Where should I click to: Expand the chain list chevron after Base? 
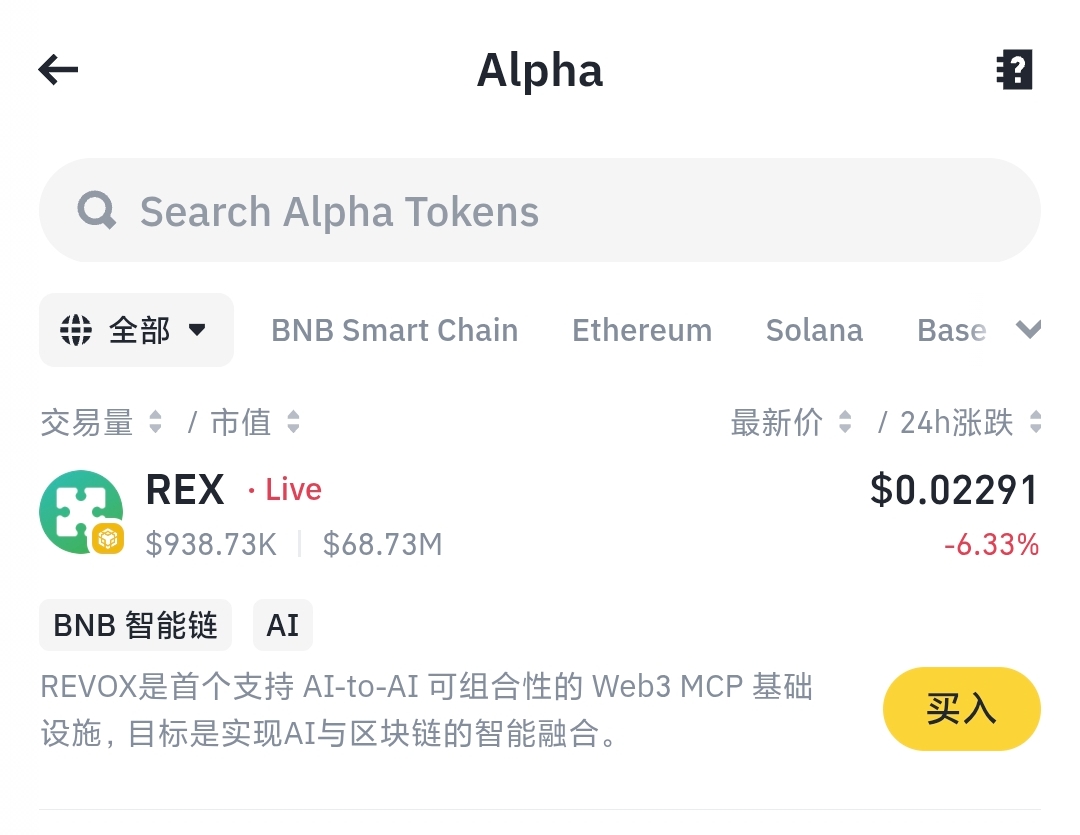coord(1028,329)
